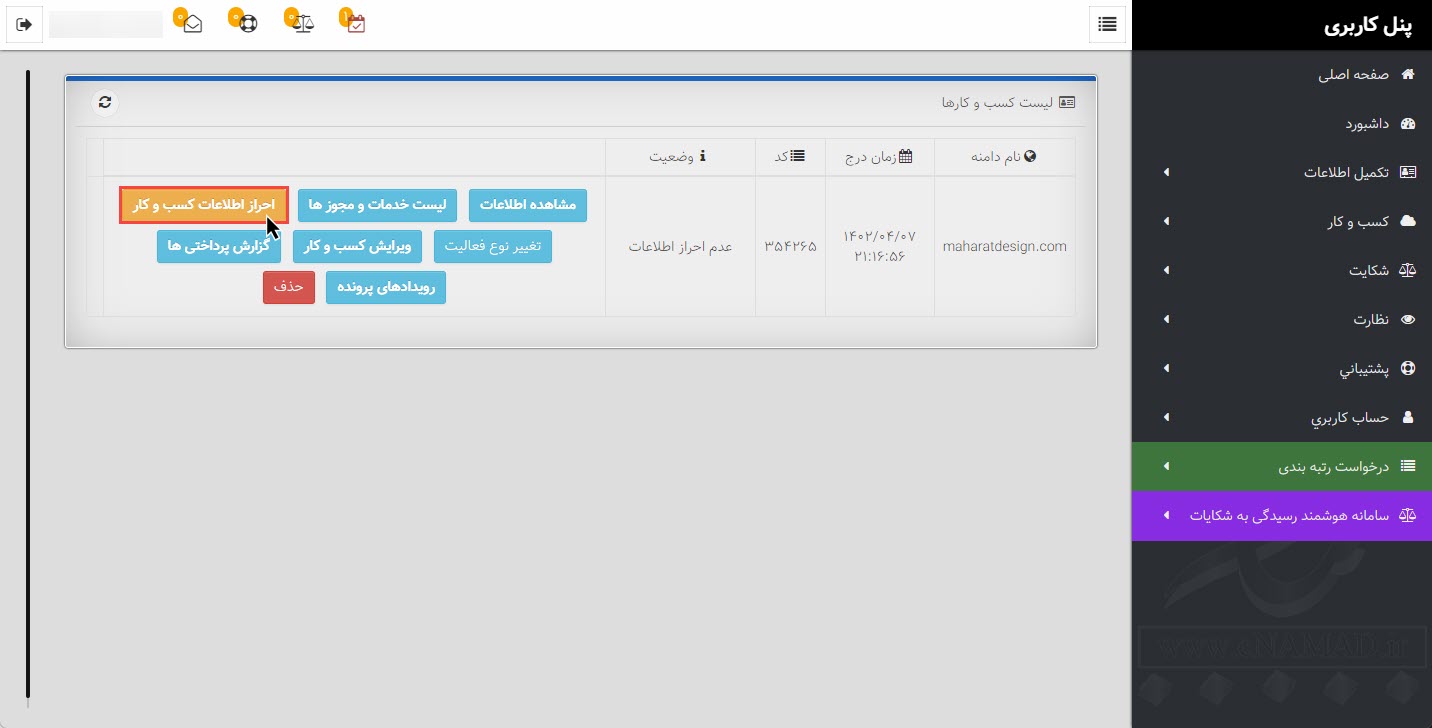Image resolution: width=1432 pixels, height=728 pixels.
Task: Click the ID card icon beside تکمیل اطلاعات
Action: click(1408, 172)
